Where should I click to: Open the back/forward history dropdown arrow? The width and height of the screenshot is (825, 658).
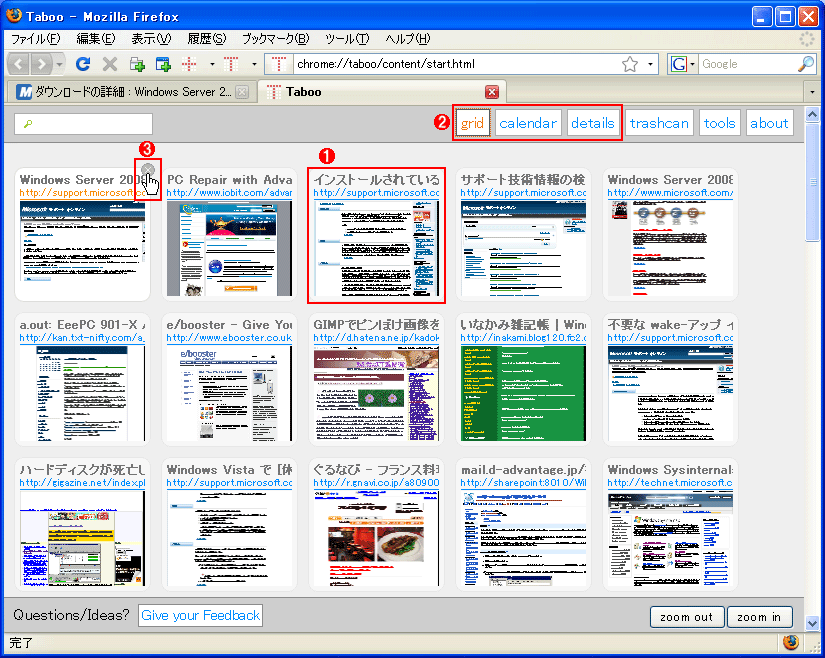tap(59, 65)
